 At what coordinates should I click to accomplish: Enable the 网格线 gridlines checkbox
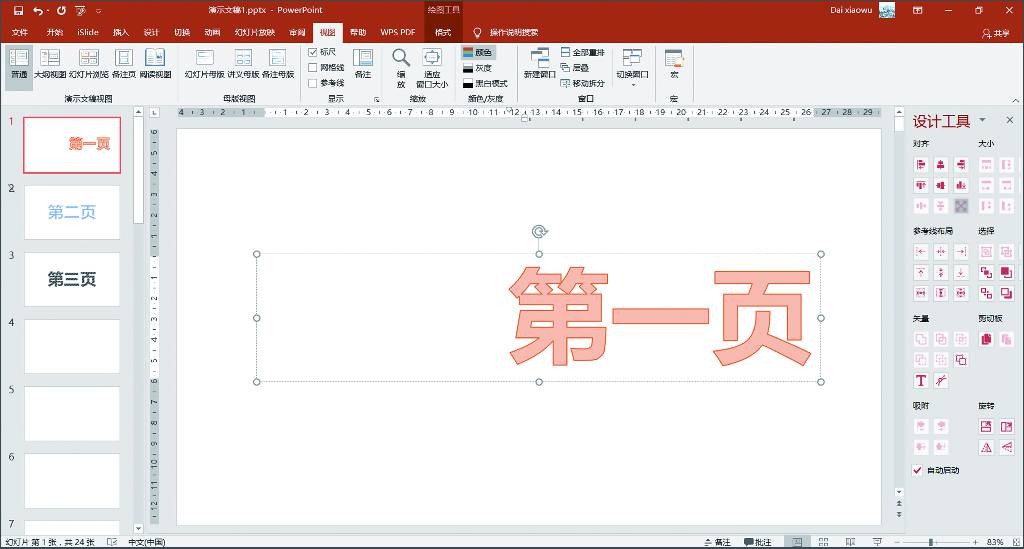click(313, 67)
